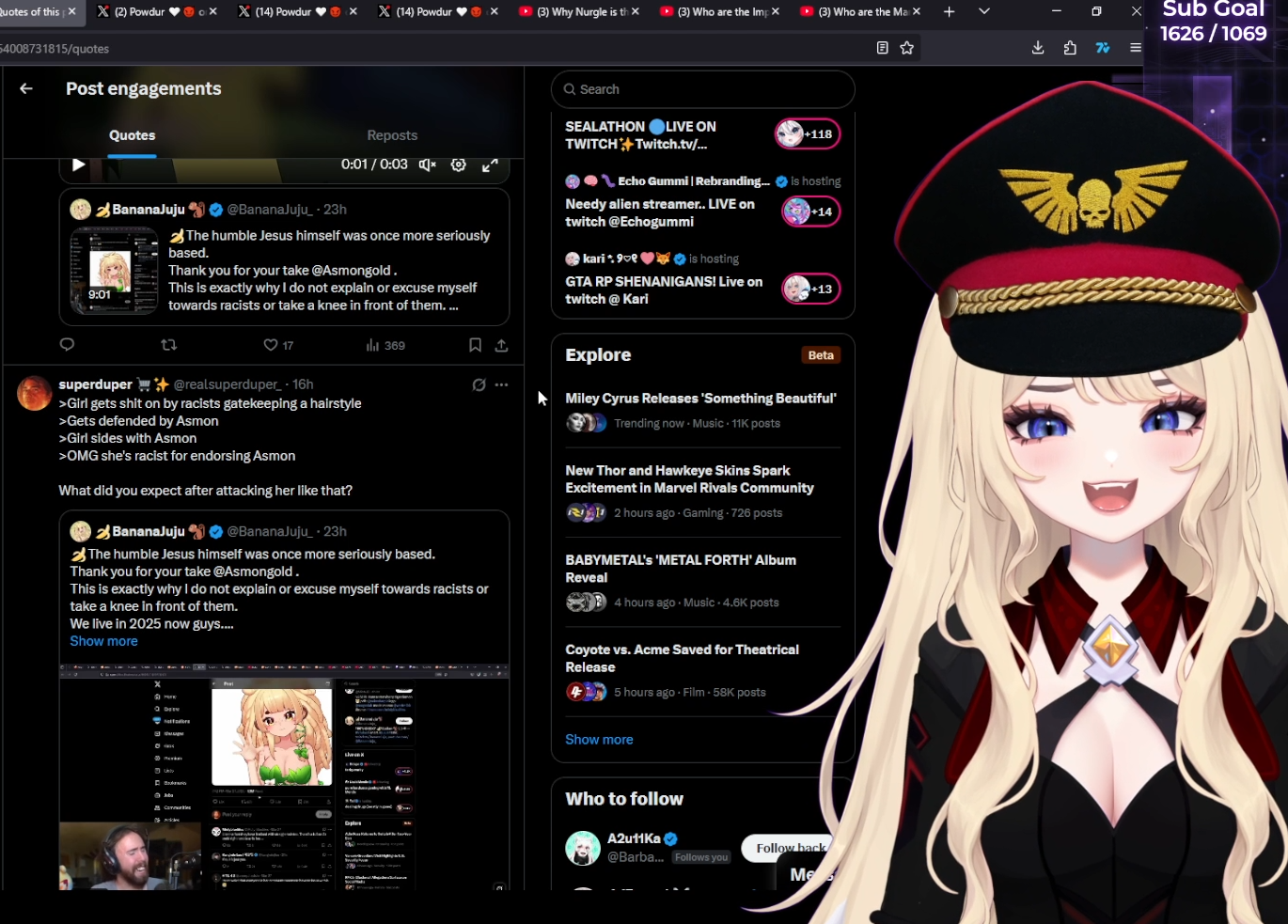This screenshot has width=1288, height=924.
Task: Close the 'Why Nurgle is th' tab
Action: [x=636, y=11]
